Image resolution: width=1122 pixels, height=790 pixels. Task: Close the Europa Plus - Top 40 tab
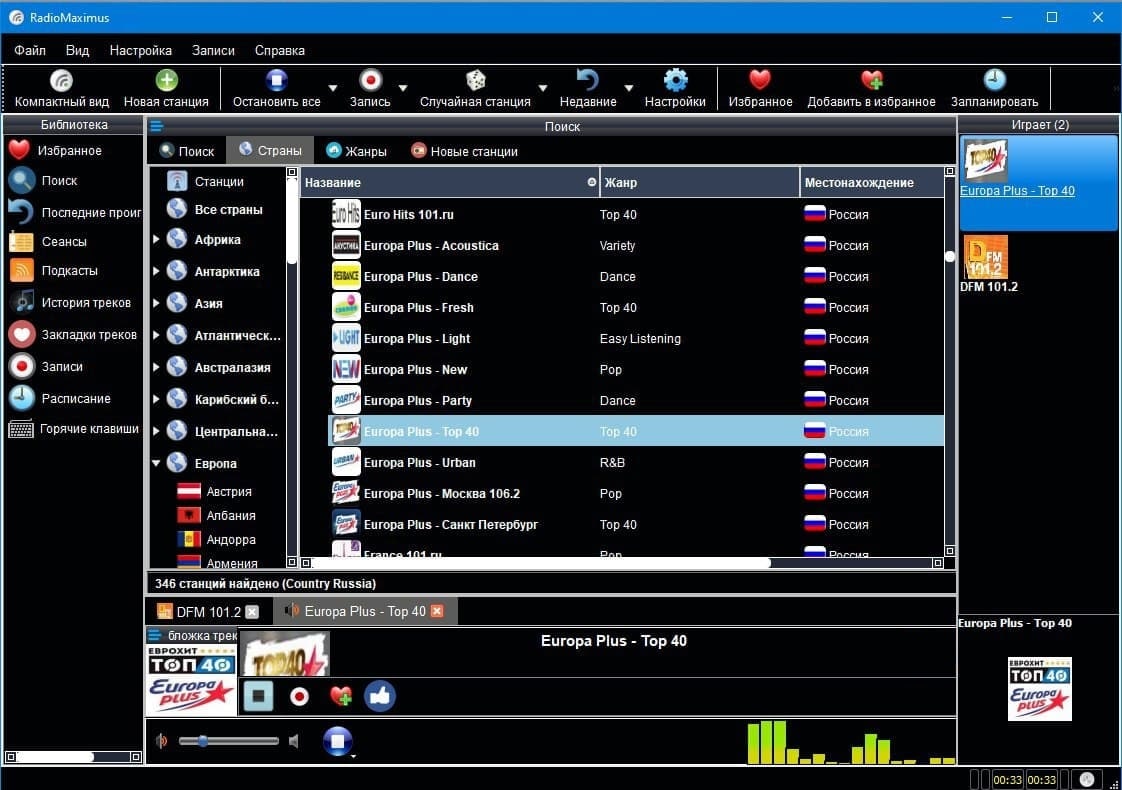tap(437, 611)
